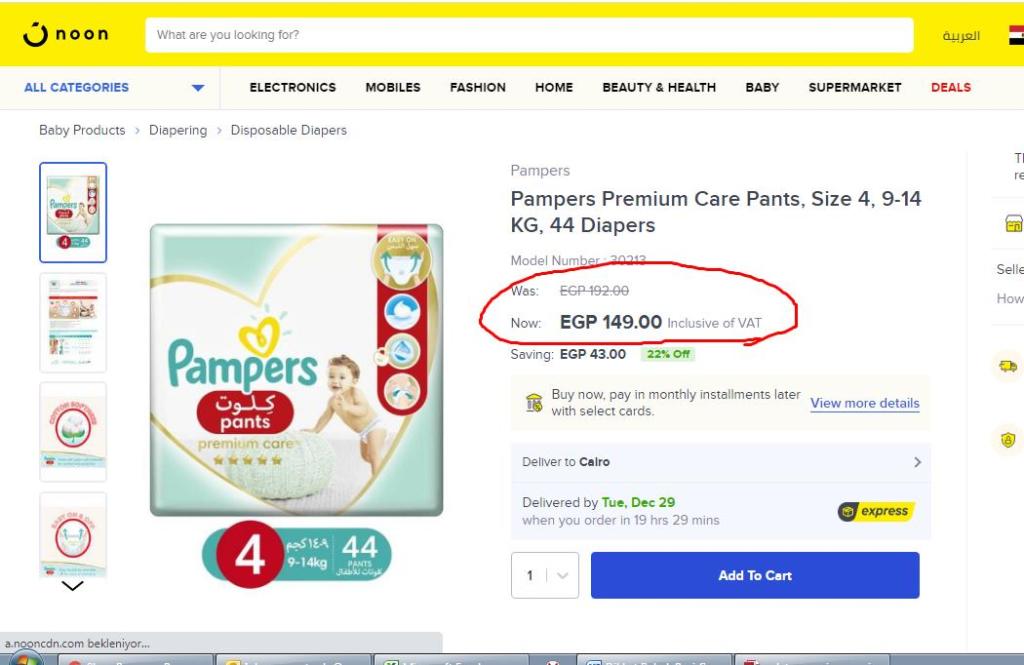1024x665 pixels.
Task: Show next product thumbnails with down chevron
Action: click(x=73, y=587)
